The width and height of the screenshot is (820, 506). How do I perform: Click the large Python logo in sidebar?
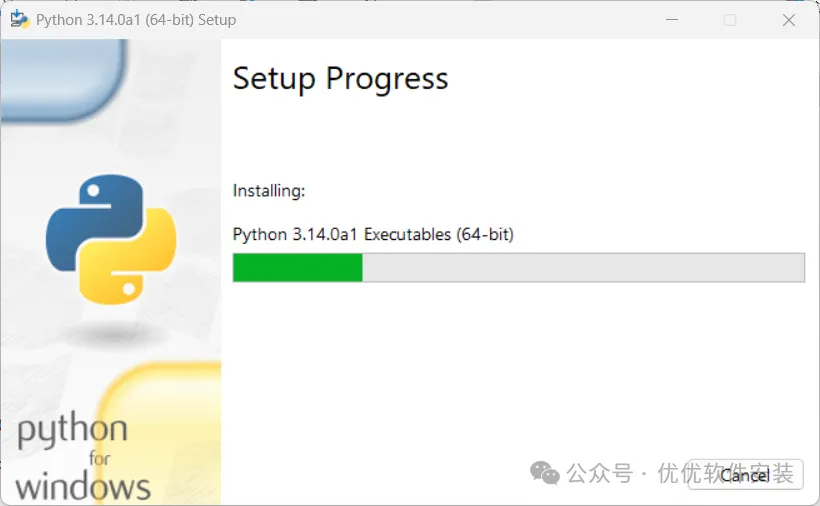pos(111,239)
